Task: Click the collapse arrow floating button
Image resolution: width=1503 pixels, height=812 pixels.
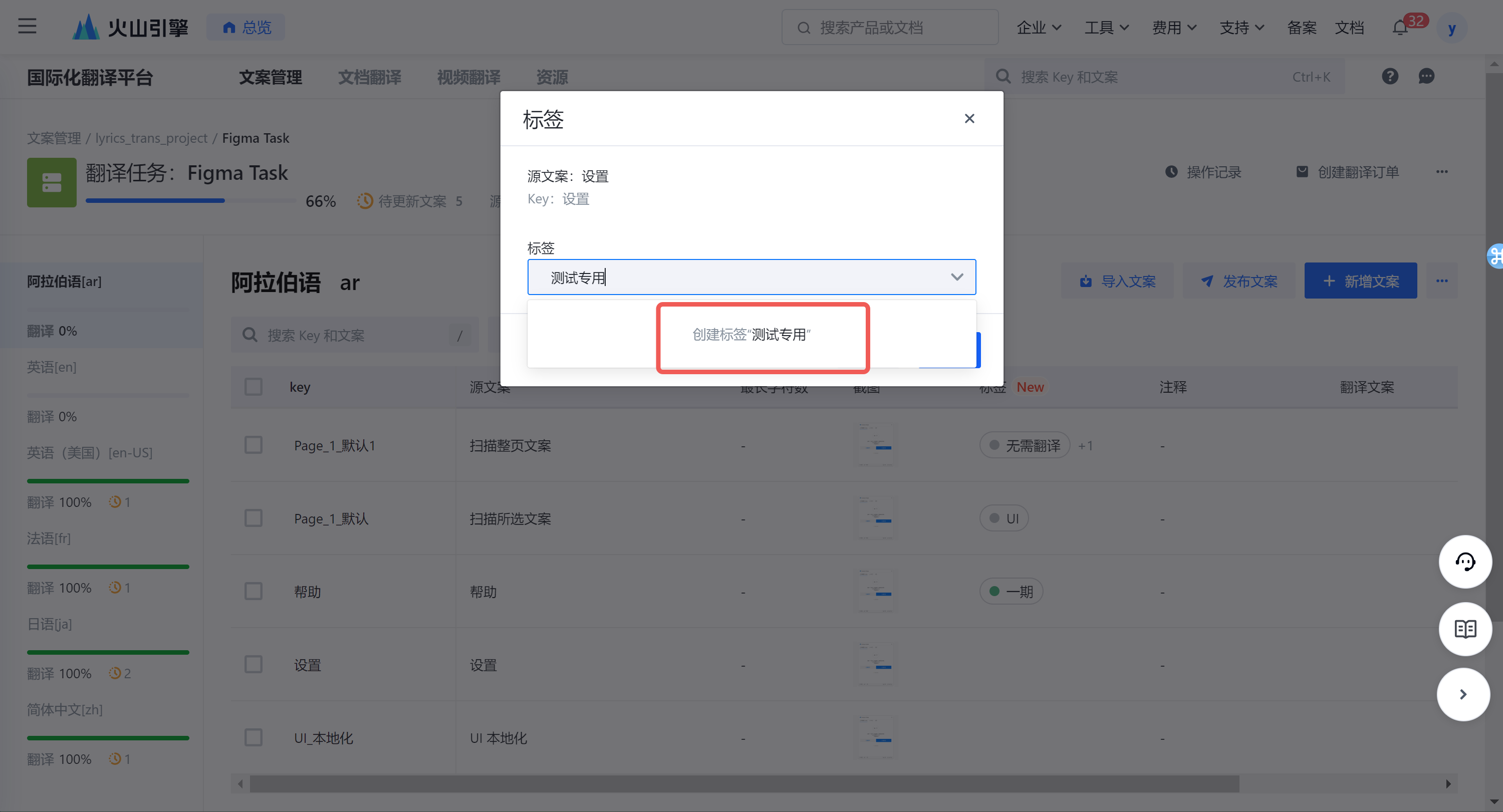Action: click(1463, 694)
